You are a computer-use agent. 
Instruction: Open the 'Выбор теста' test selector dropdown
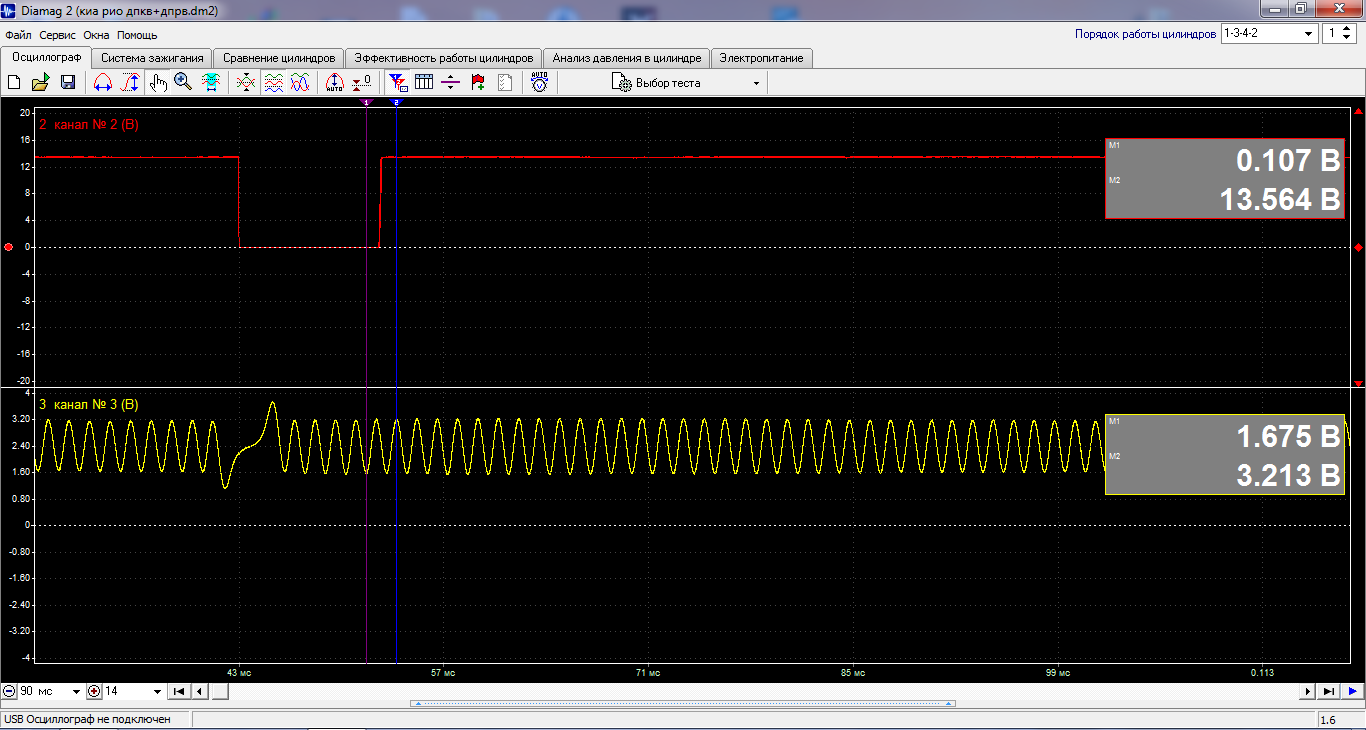pyautogui.click(x=686, y=83)
